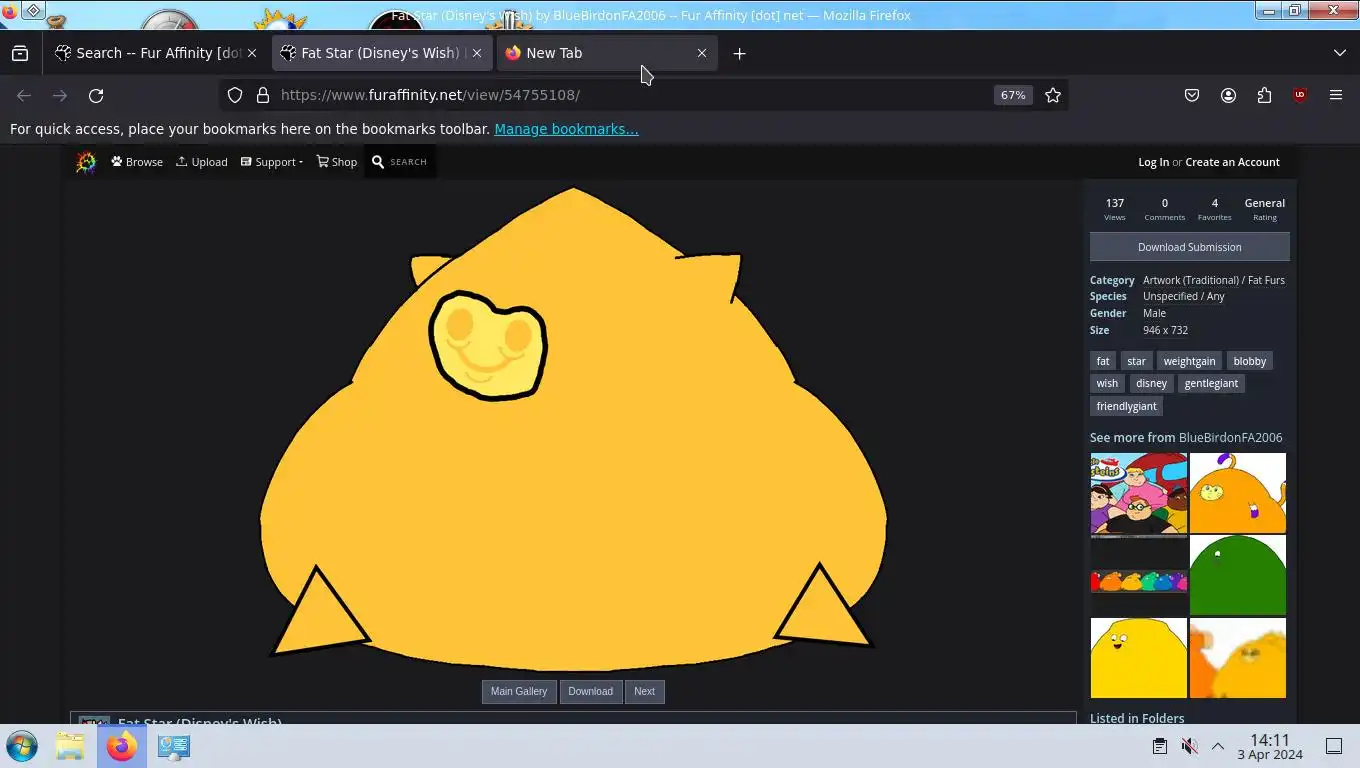Click the Download button below artwork
This screenshot has height=768, width=1360.
pyautogui.click(x=590, y=691)
